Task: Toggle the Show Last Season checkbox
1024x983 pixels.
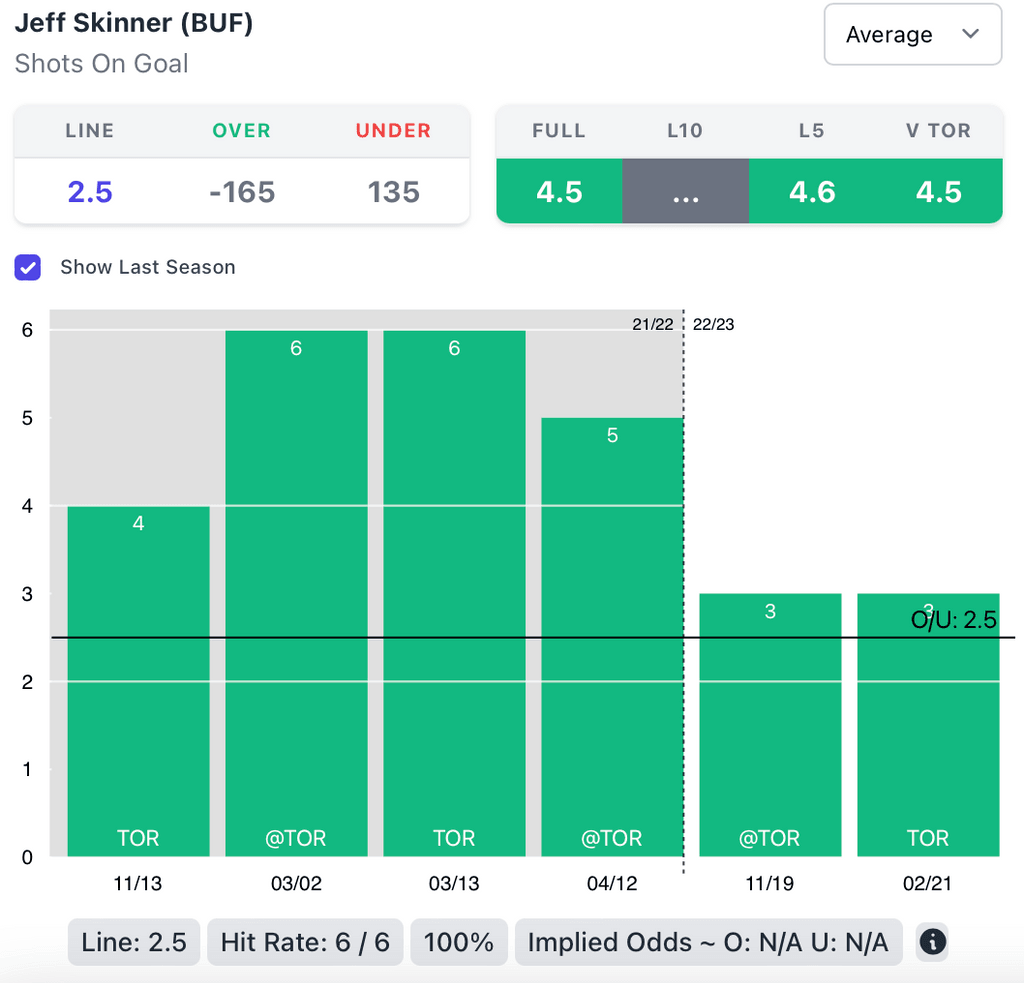Action: 28,267
